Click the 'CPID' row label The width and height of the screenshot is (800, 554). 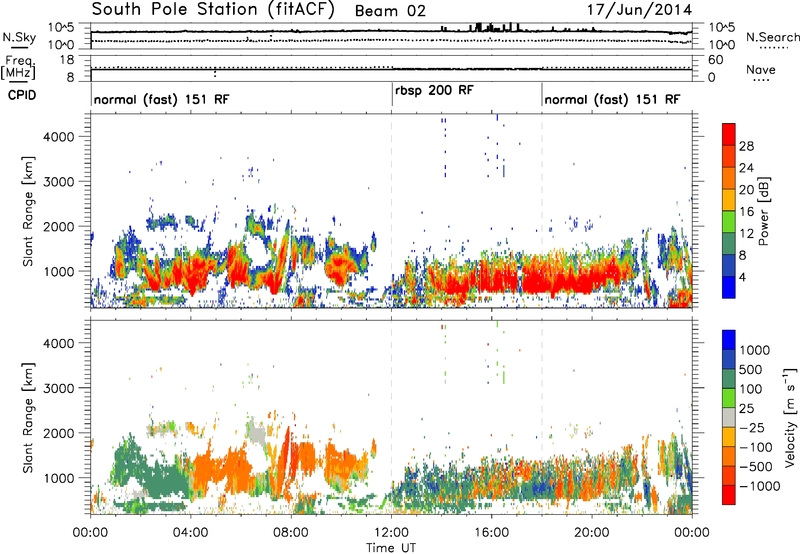pyautogui.click(x=22, y=95)
